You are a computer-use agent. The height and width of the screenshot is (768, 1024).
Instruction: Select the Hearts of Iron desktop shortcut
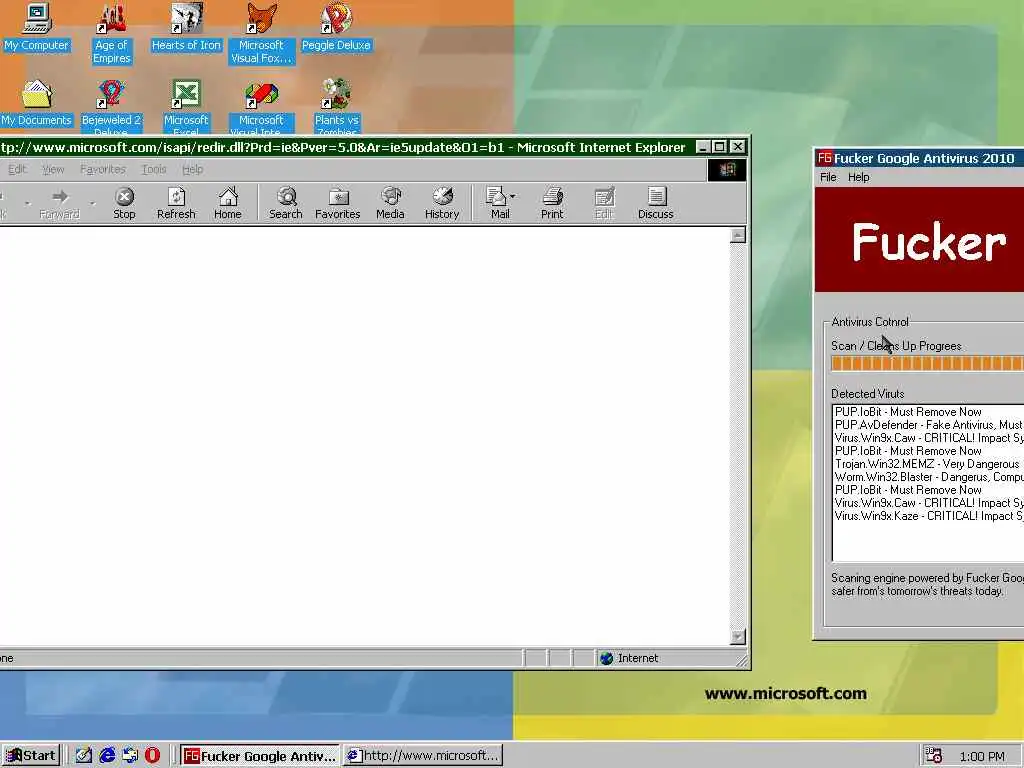tap(186, 27)
